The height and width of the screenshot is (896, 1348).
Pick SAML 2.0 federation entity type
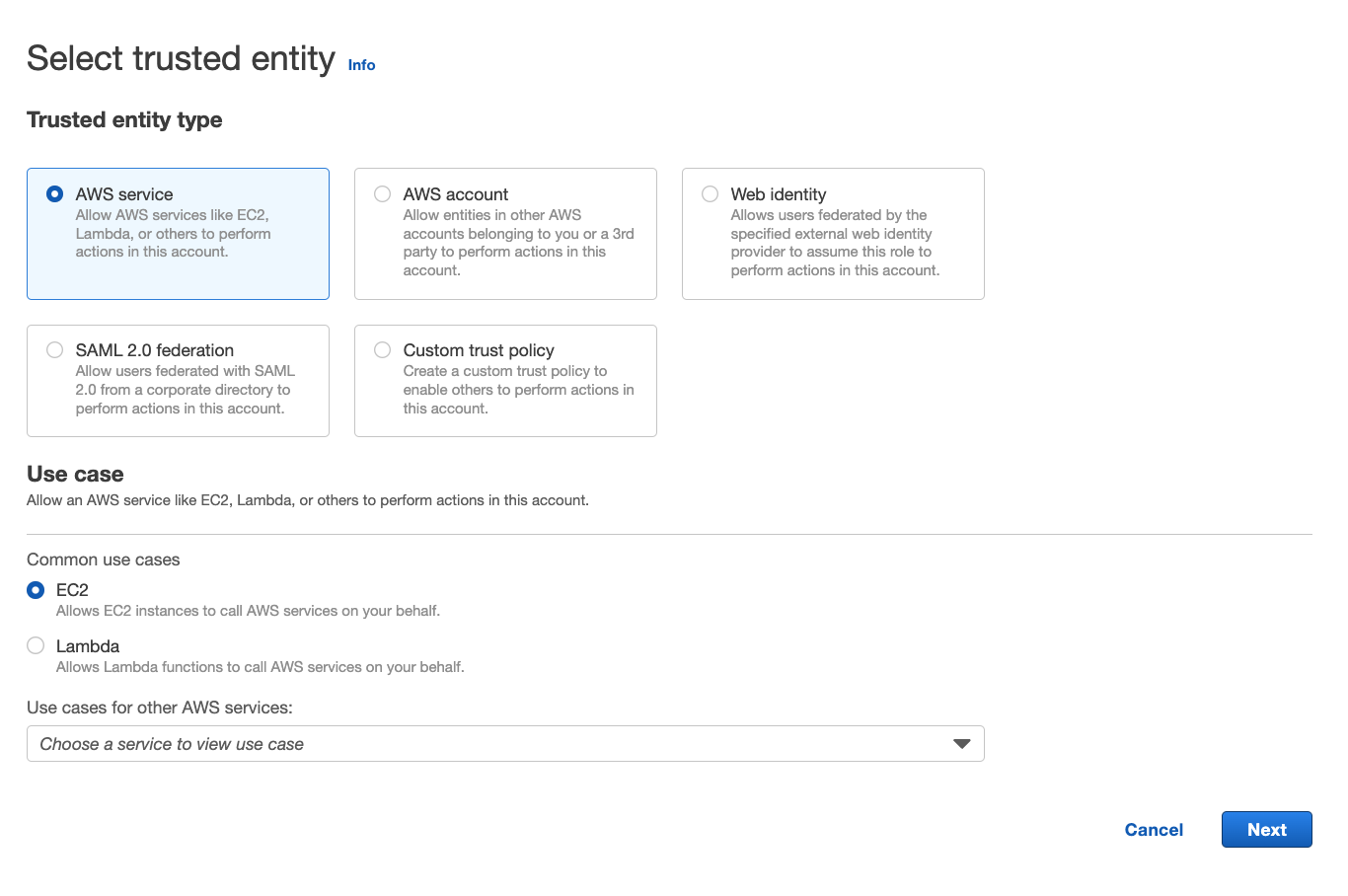point(55,350)
